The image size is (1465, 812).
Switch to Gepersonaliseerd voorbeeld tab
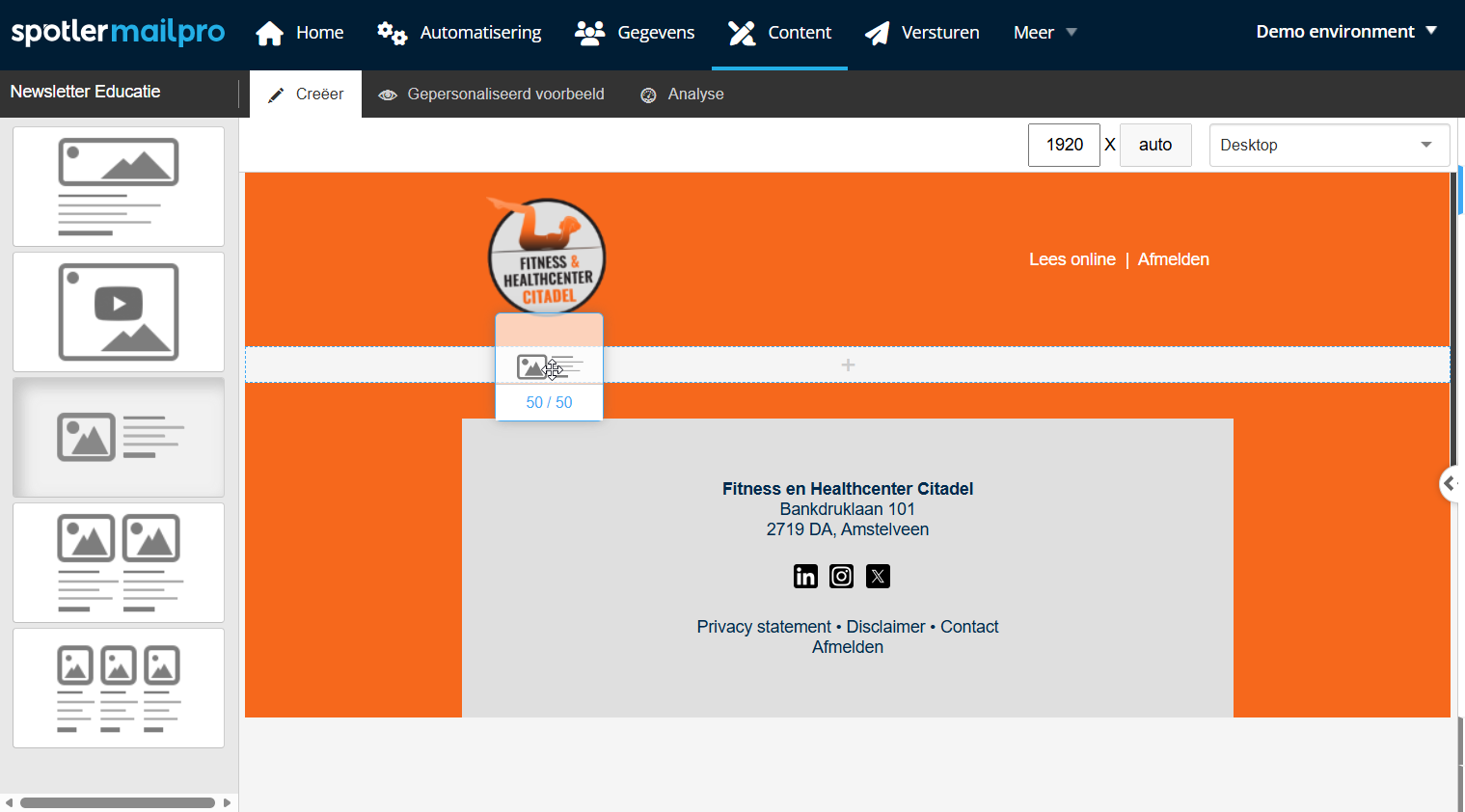(492, 95)
